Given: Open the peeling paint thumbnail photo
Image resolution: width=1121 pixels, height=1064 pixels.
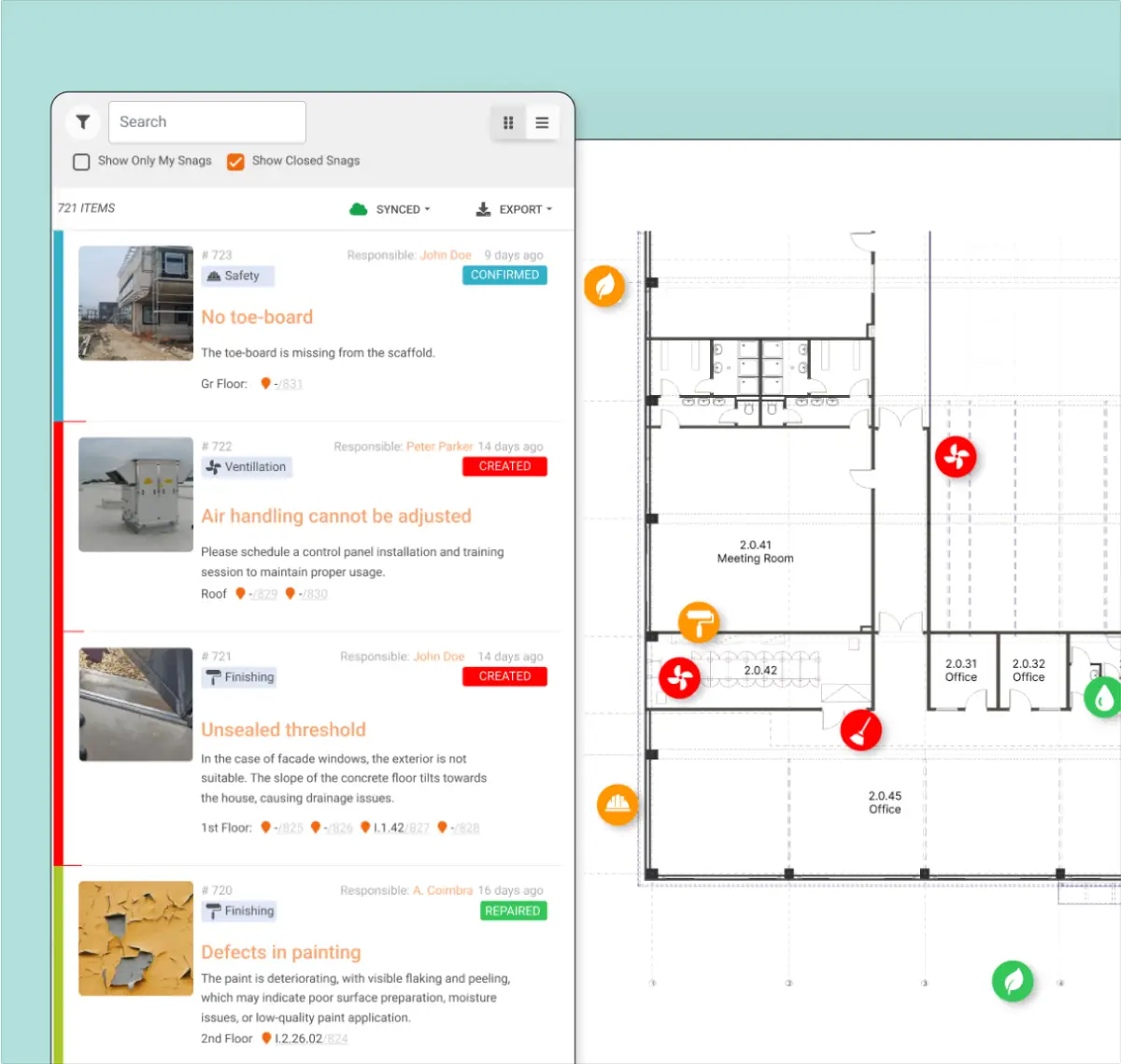Looking at the screenshot, I should tap(135, 938).
